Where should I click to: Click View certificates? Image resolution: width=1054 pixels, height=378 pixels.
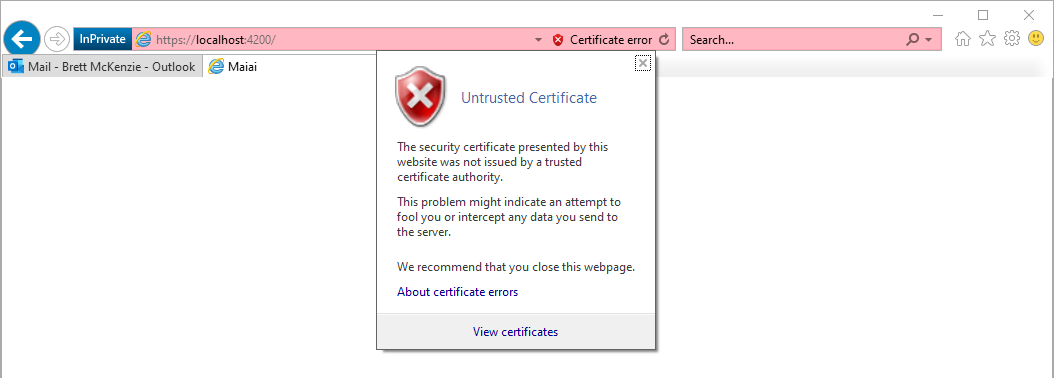(516, 332)
